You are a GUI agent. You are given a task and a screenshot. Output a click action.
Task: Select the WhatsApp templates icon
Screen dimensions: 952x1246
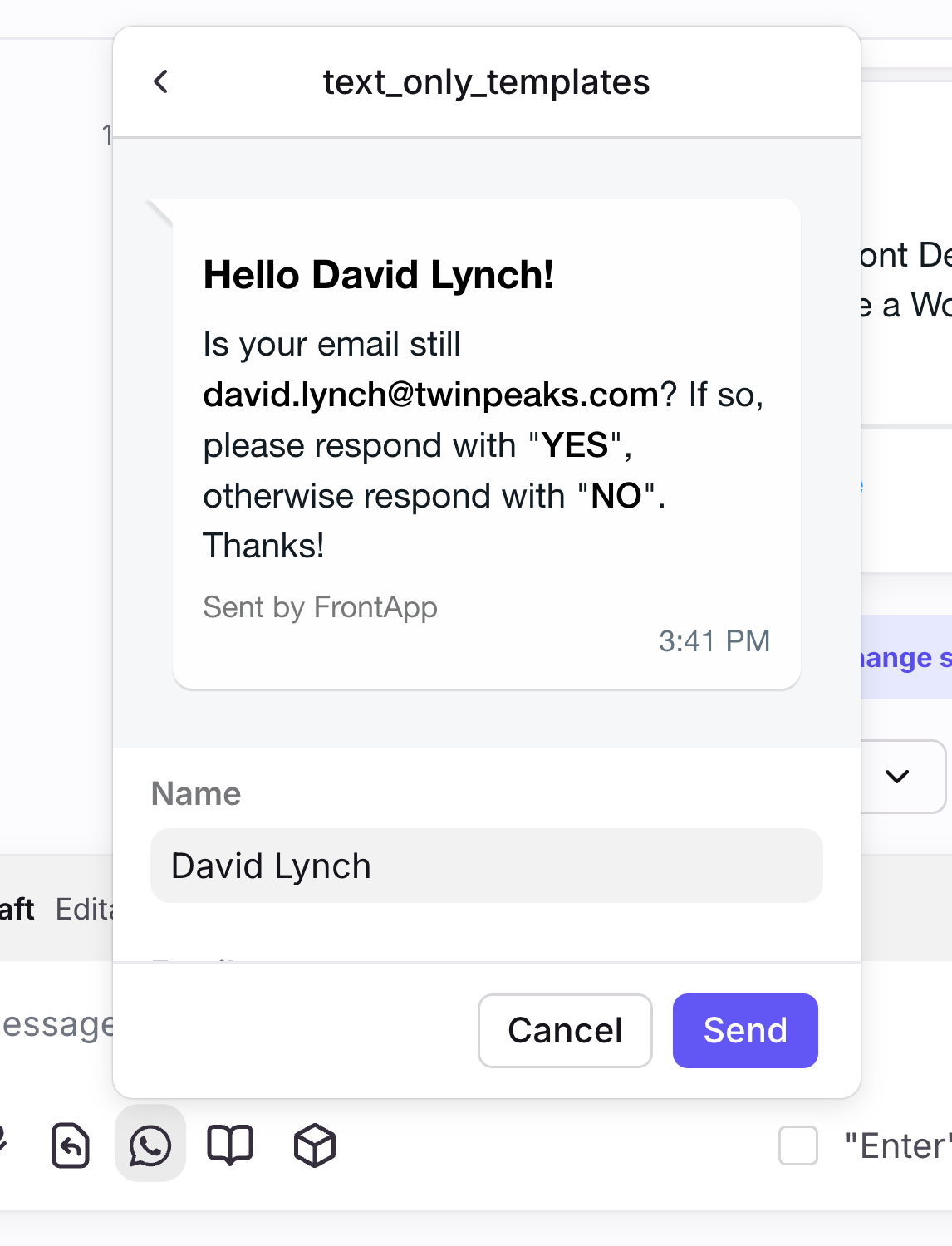point(150,1145)
